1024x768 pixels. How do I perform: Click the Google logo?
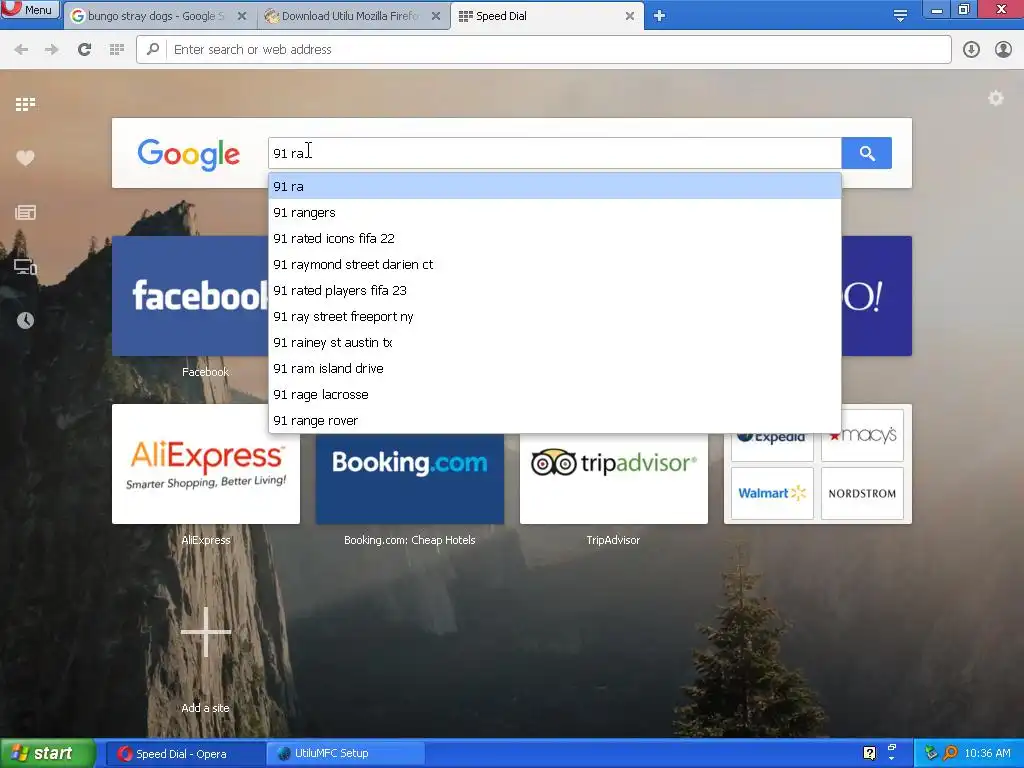click(189, 154)
